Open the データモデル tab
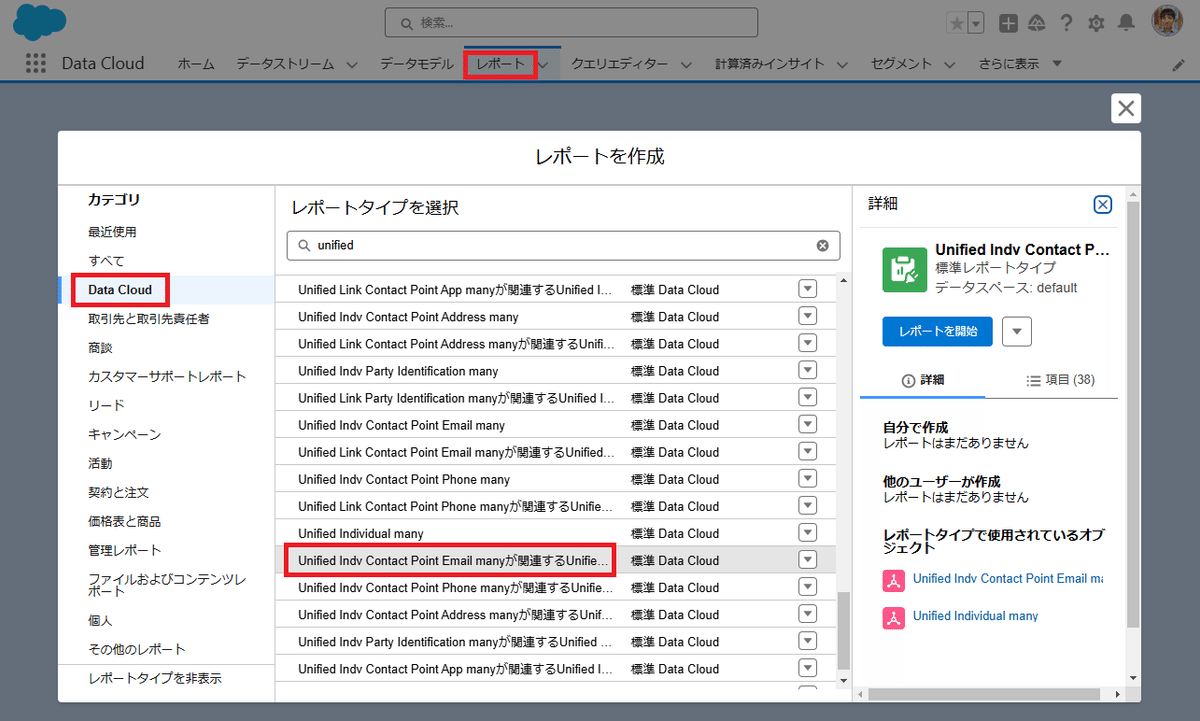 click(417, 64)
